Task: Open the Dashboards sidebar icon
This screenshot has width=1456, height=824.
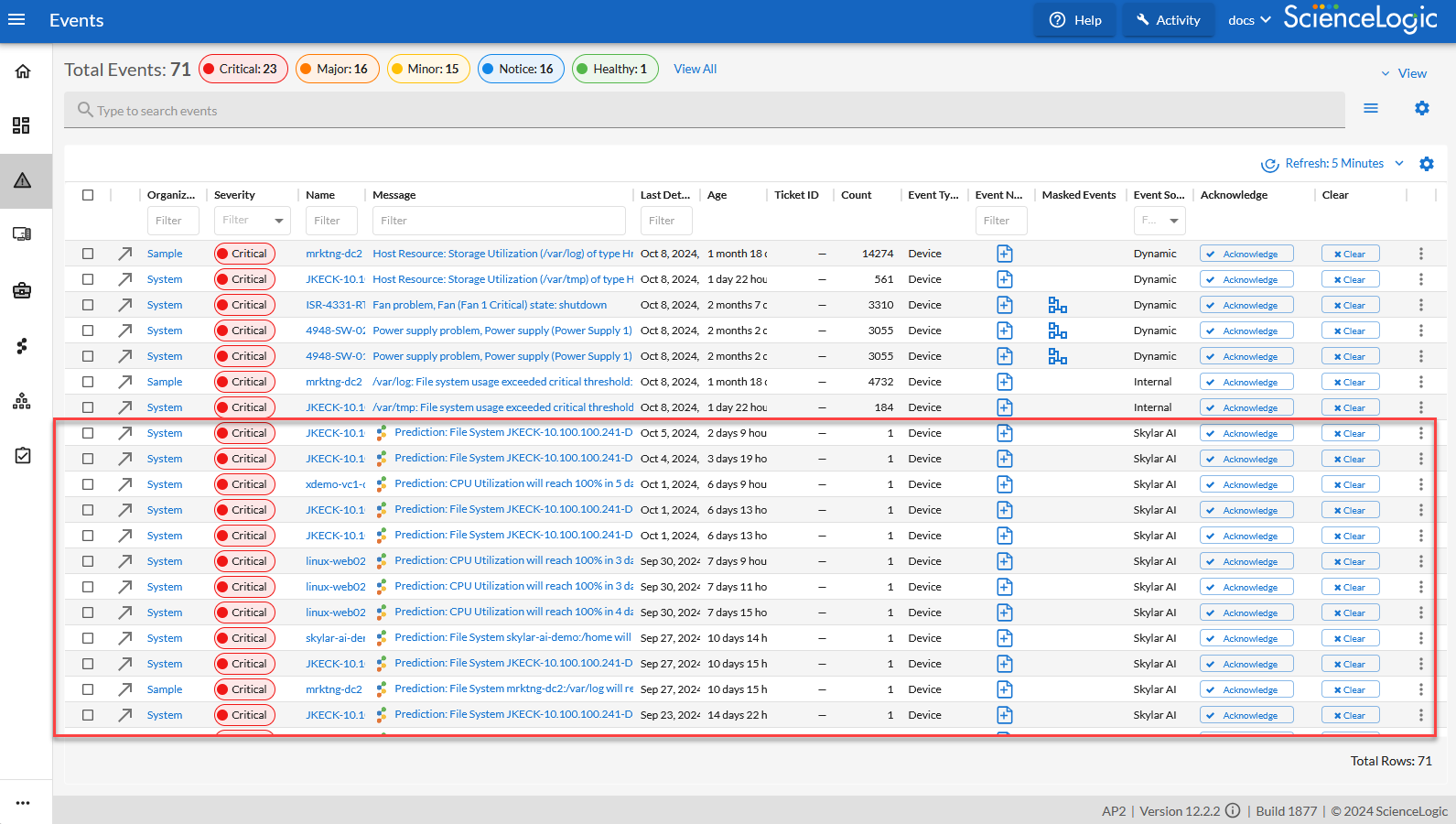Action: pyautogui.click(x=22, y=125)
